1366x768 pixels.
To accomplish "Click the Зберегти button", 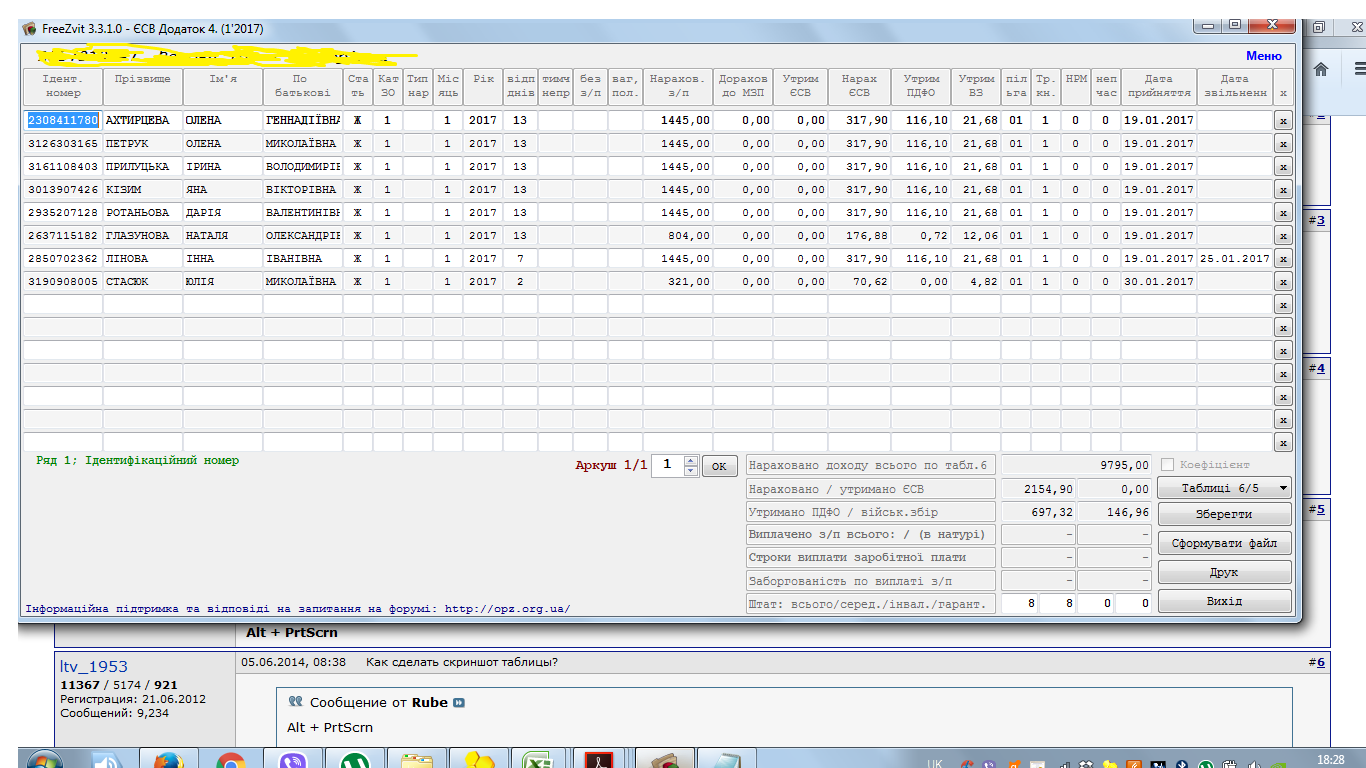I will 1224,513.
